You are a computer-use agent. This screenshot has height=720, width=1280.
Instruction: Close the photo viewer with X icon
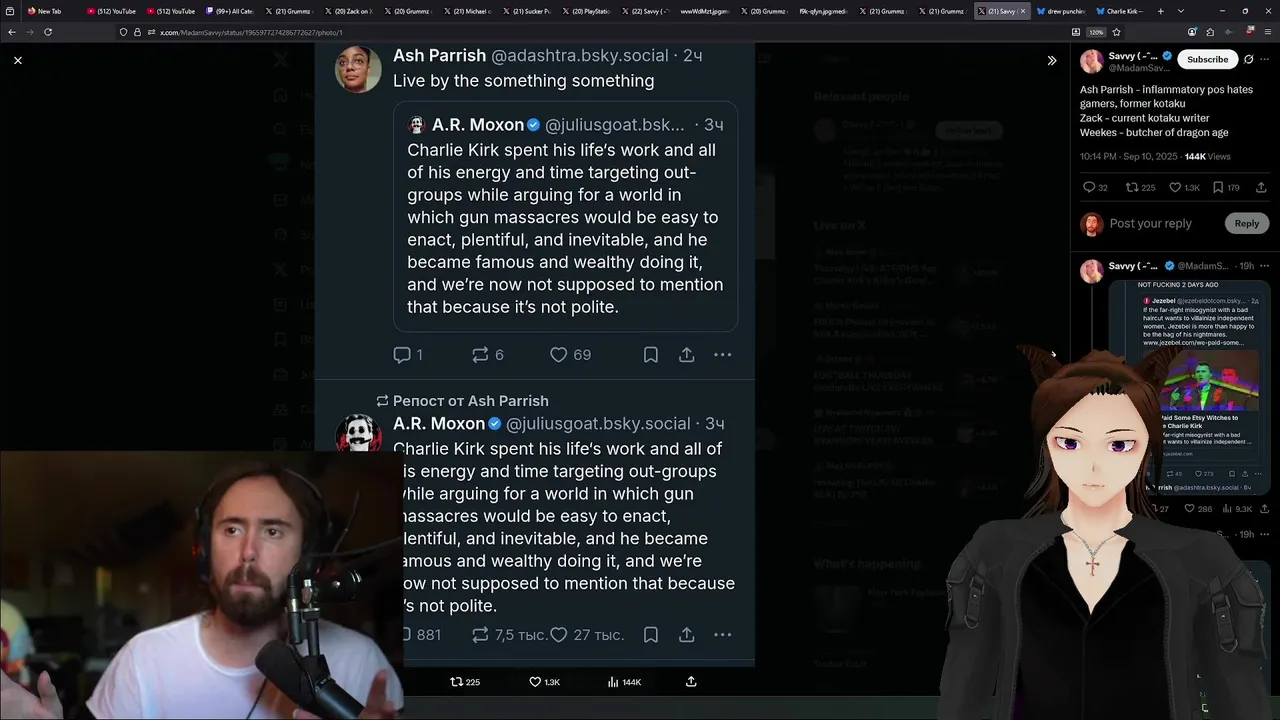[18, 61]
